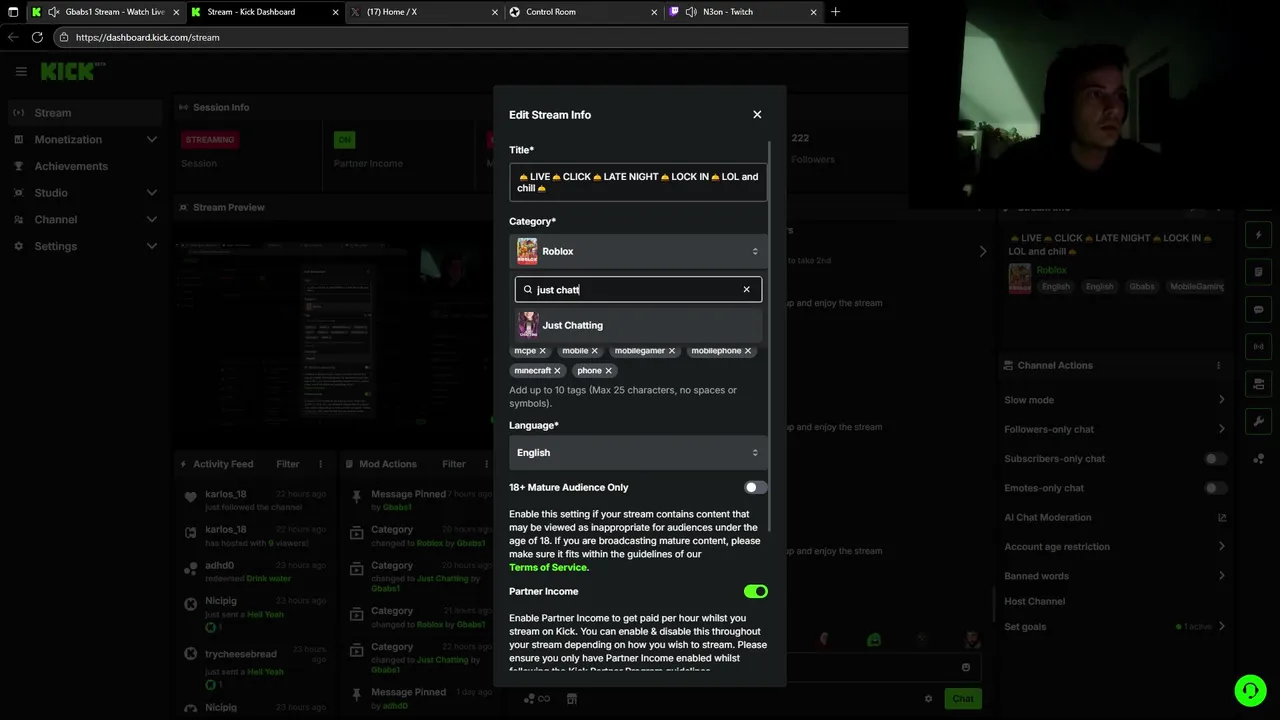Open Followers-only chat settings
The height and width of the screenshot is (720, 1280).
[x=1115, y=429]
